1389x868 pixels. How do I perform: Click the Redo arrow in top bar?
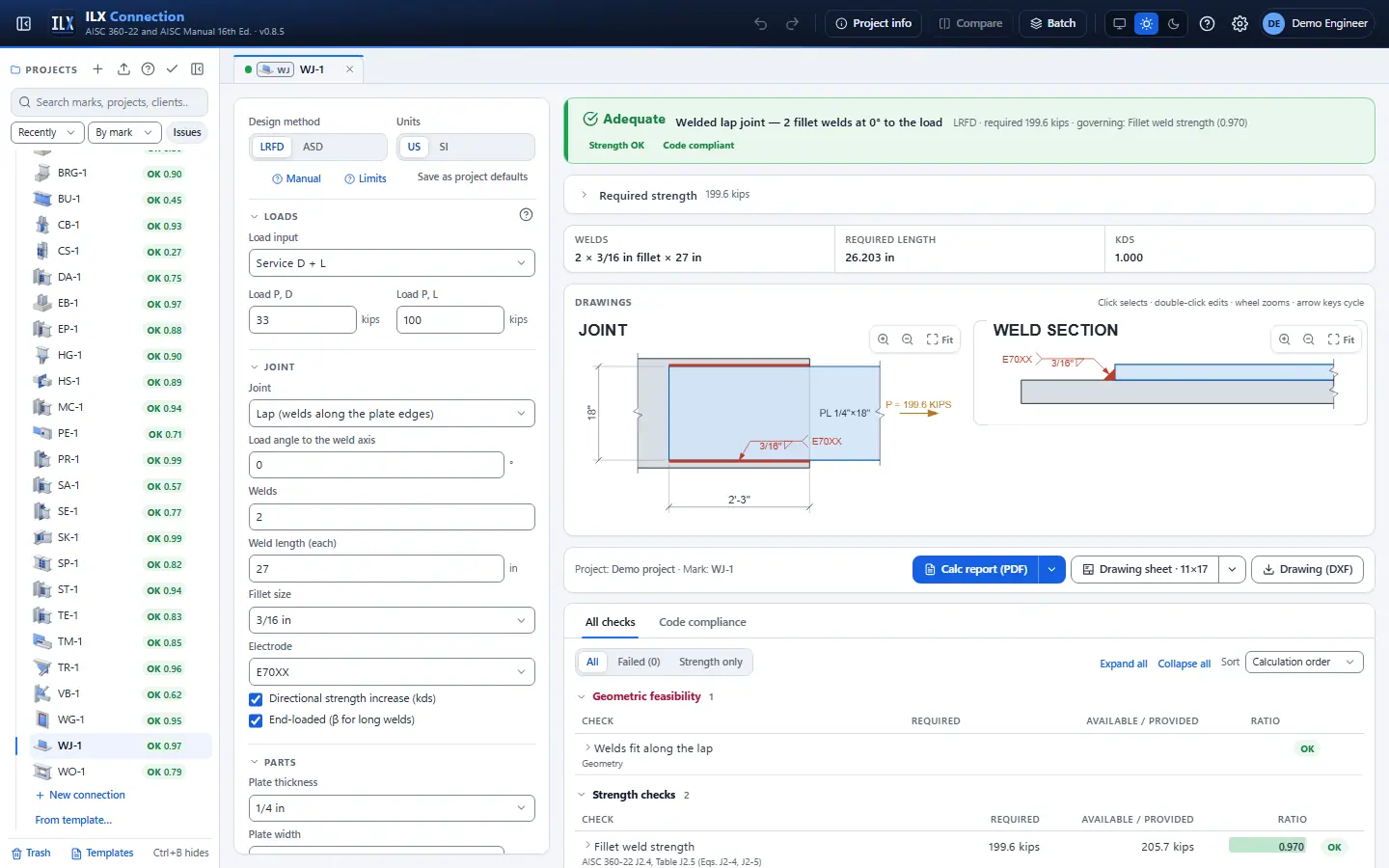coord(793,23)
